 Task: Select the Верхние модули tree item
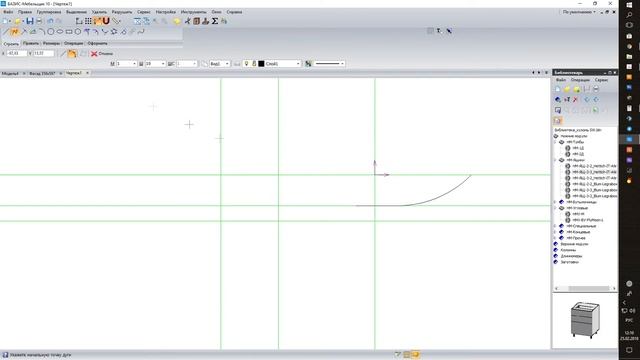(x=574, y=244)
